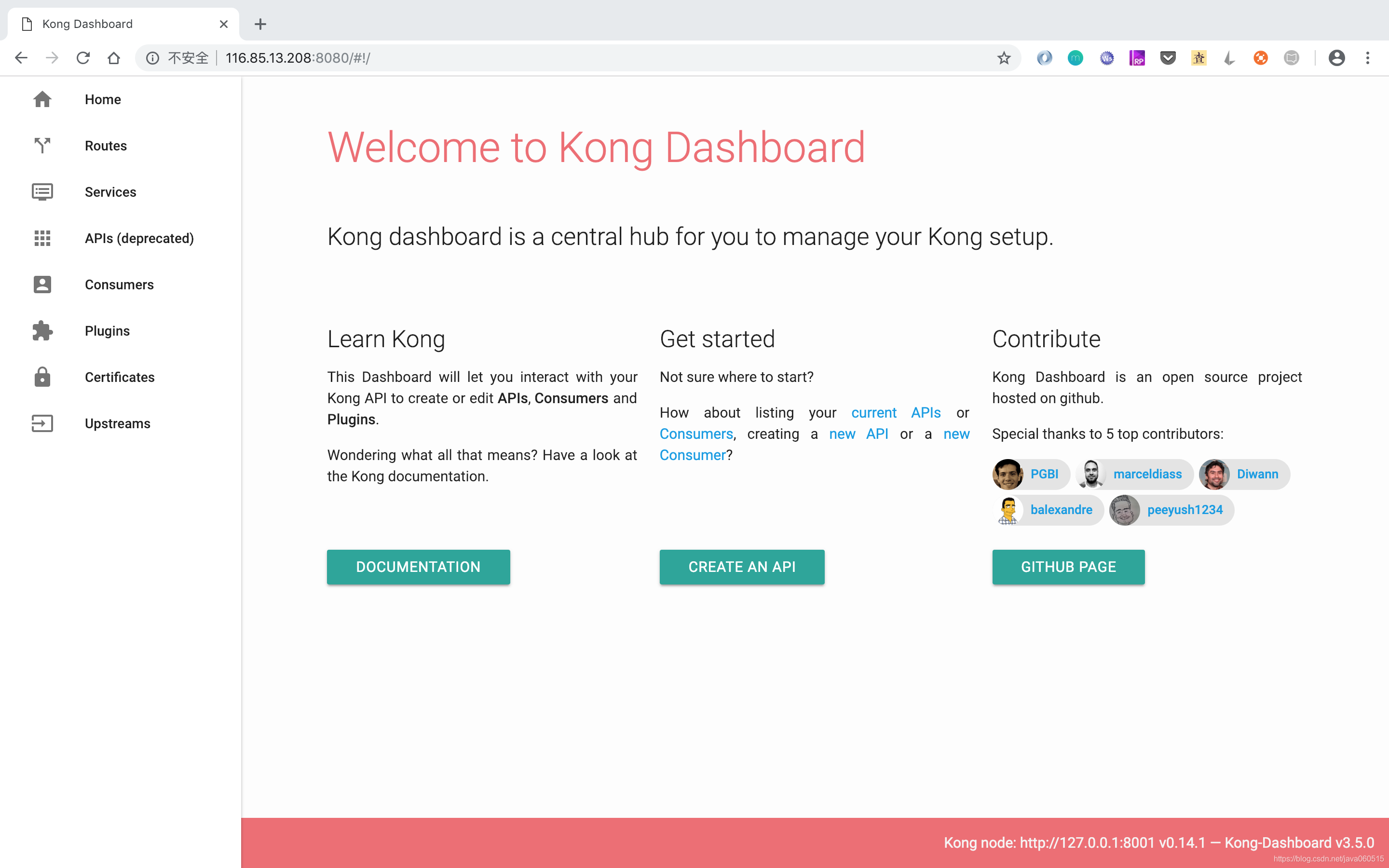The width and height of the screenshot is (1389, 868).
Task: Click the browser forward arrow
Action: tap(52, 58)
